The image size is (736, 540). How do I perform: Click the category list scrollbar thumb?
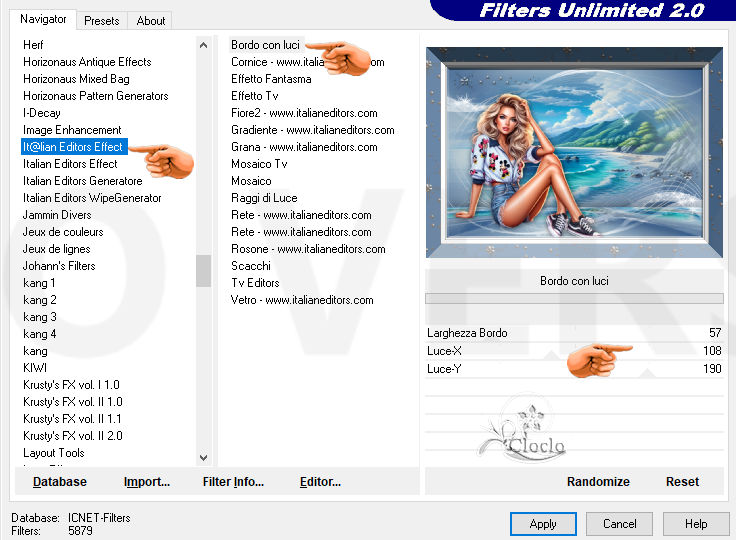pos(203,270)
